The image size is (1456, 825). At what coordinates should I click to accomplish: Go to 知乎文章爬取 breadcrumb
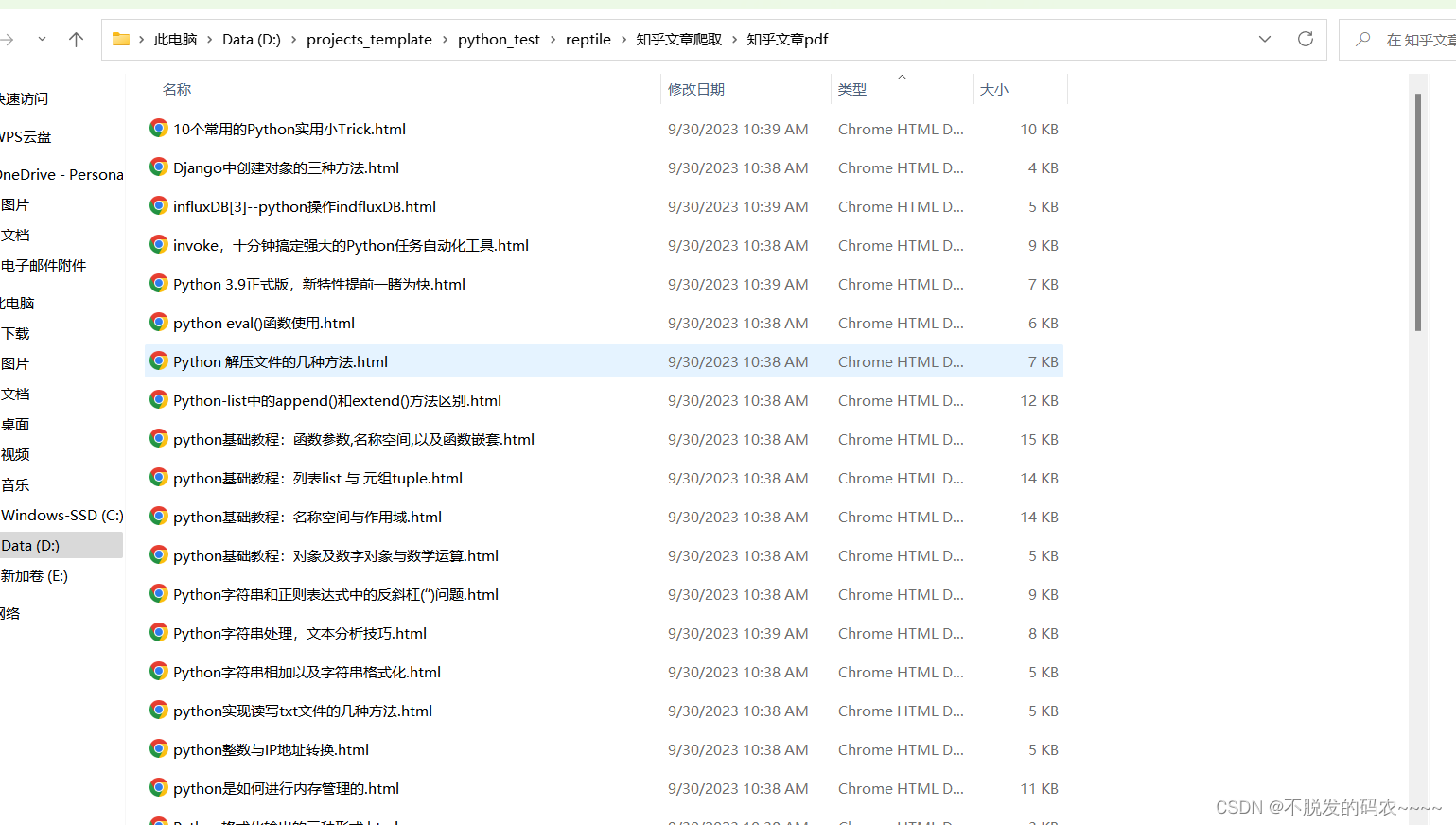678,39
